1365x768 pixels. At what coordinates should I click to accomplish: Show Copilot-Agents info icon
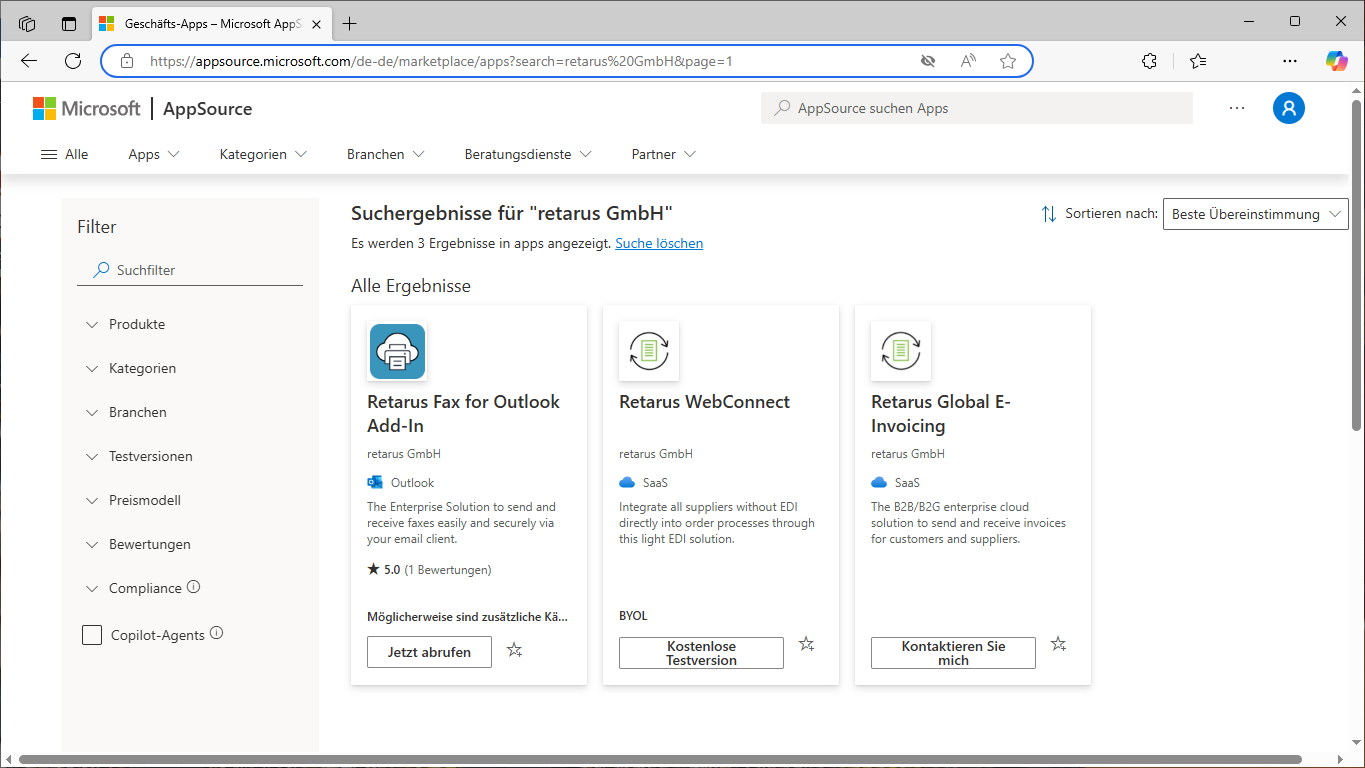(217, 633)
